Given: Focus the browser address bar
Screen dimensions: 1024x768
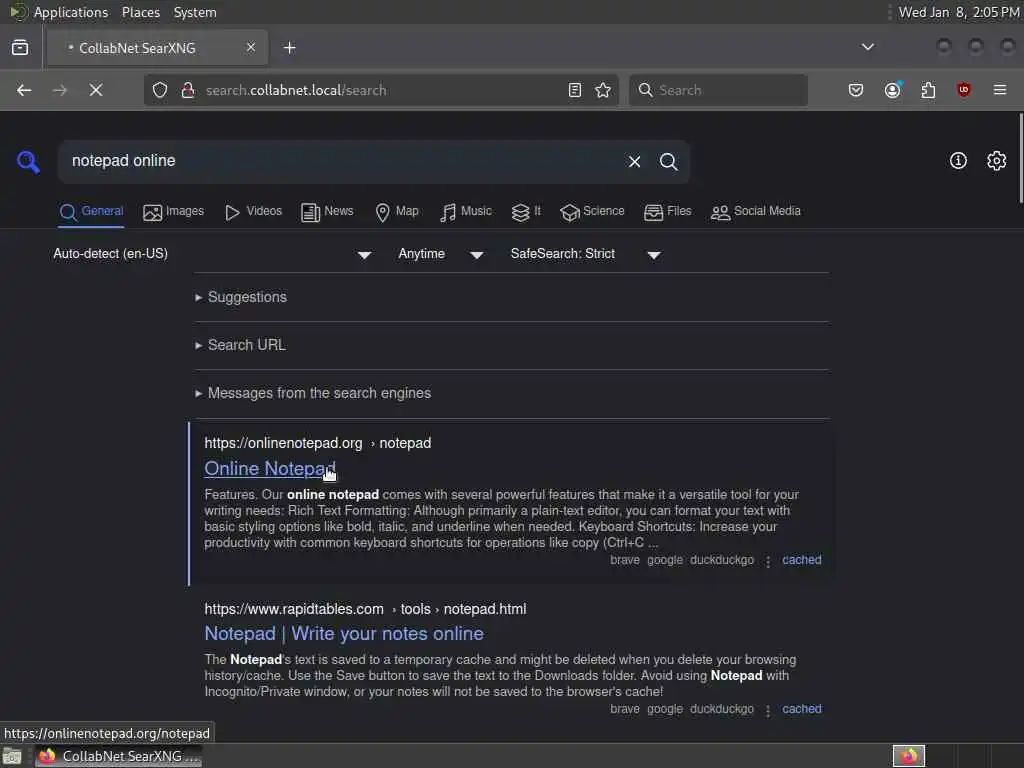Looking at the screenshot, I should click(382, 90).
